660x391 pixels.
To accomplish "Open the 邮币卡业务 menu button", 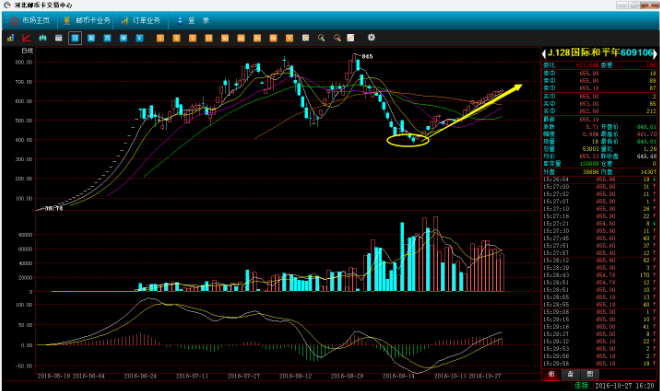I will tap(87, 20).
